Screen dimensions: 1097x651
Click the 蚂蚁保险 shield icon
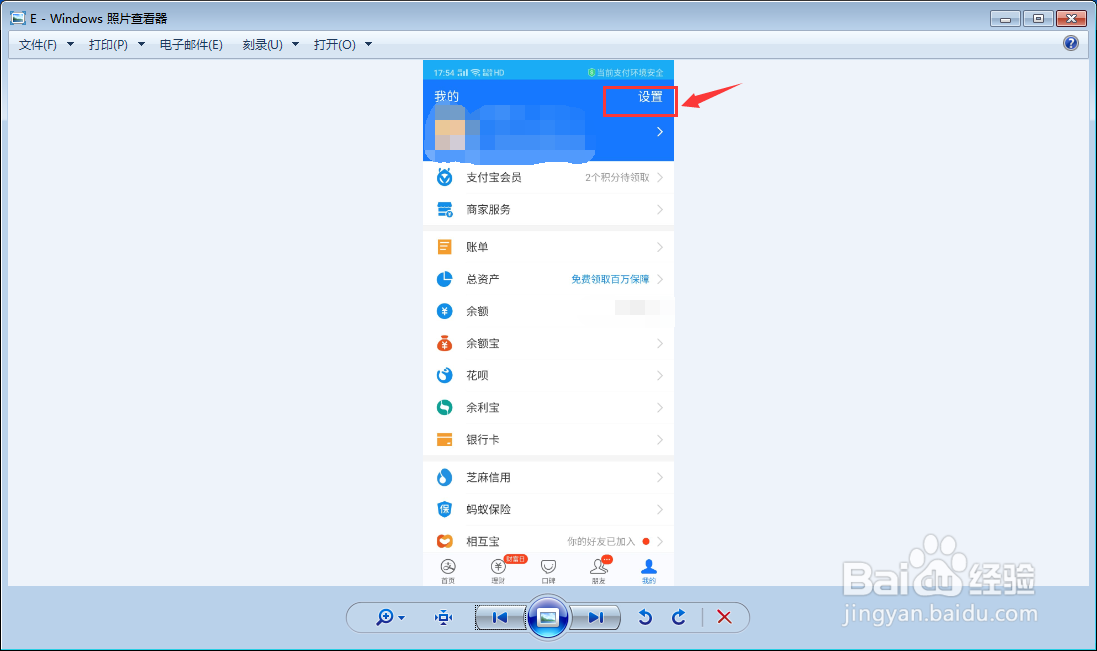tap(444, 510)
